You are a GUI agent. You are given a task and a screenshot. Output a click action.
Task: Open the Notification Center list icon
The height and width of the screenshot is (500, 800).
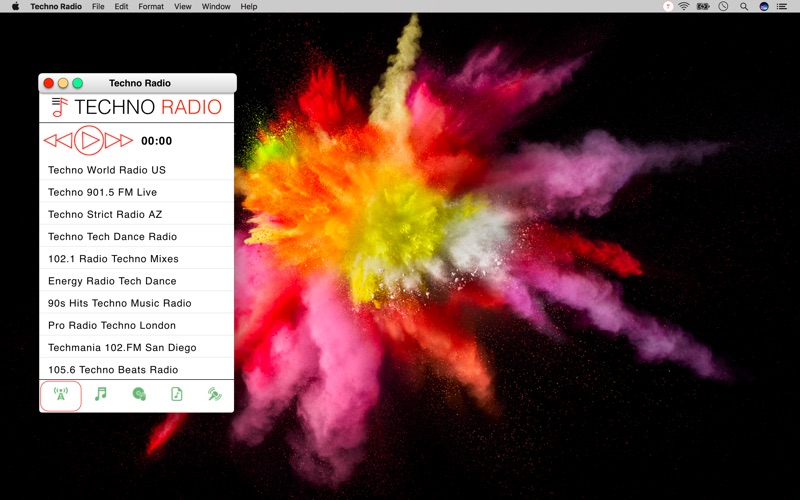782,6
